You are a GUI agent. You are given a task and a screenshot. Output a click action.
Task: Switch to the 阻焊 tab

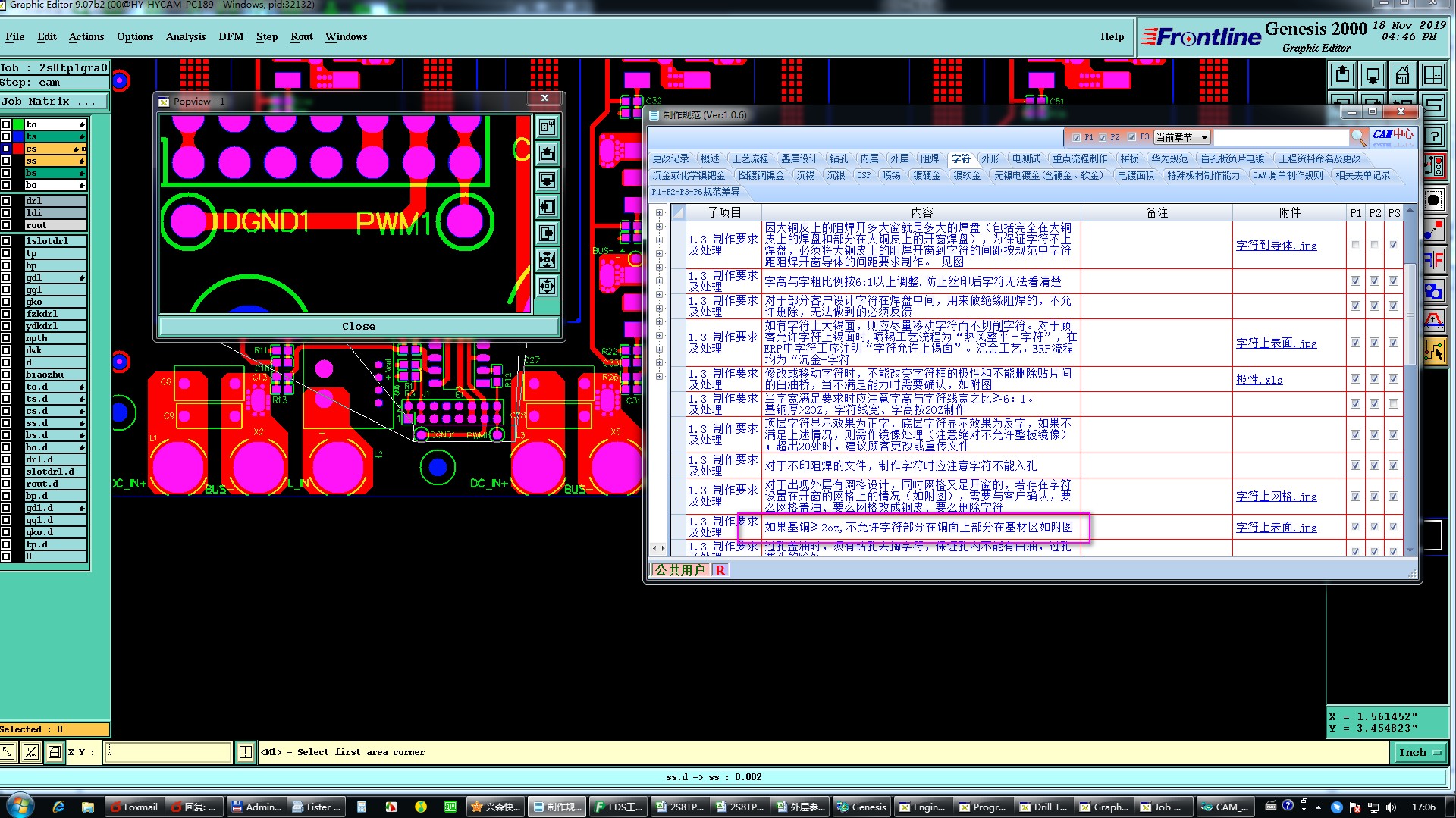click(x=930, y=158)
